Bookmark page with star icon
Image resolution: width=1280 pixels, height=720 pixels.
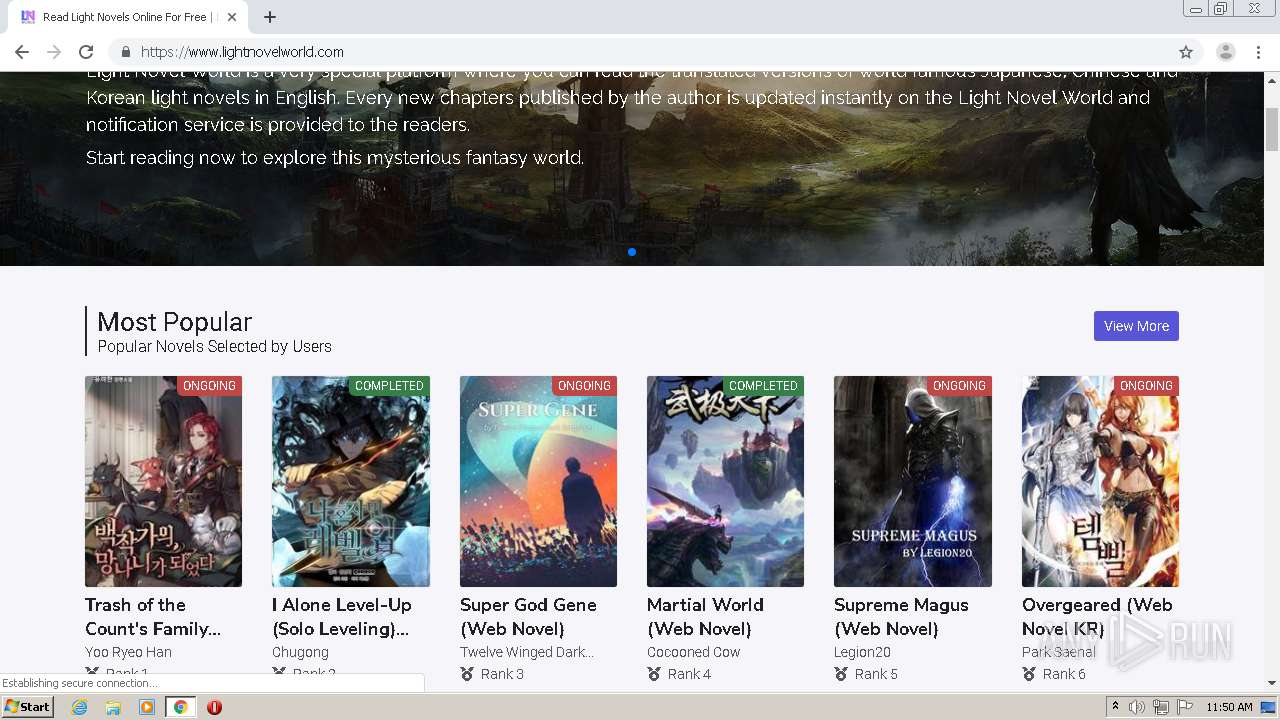coord(1186,52)
